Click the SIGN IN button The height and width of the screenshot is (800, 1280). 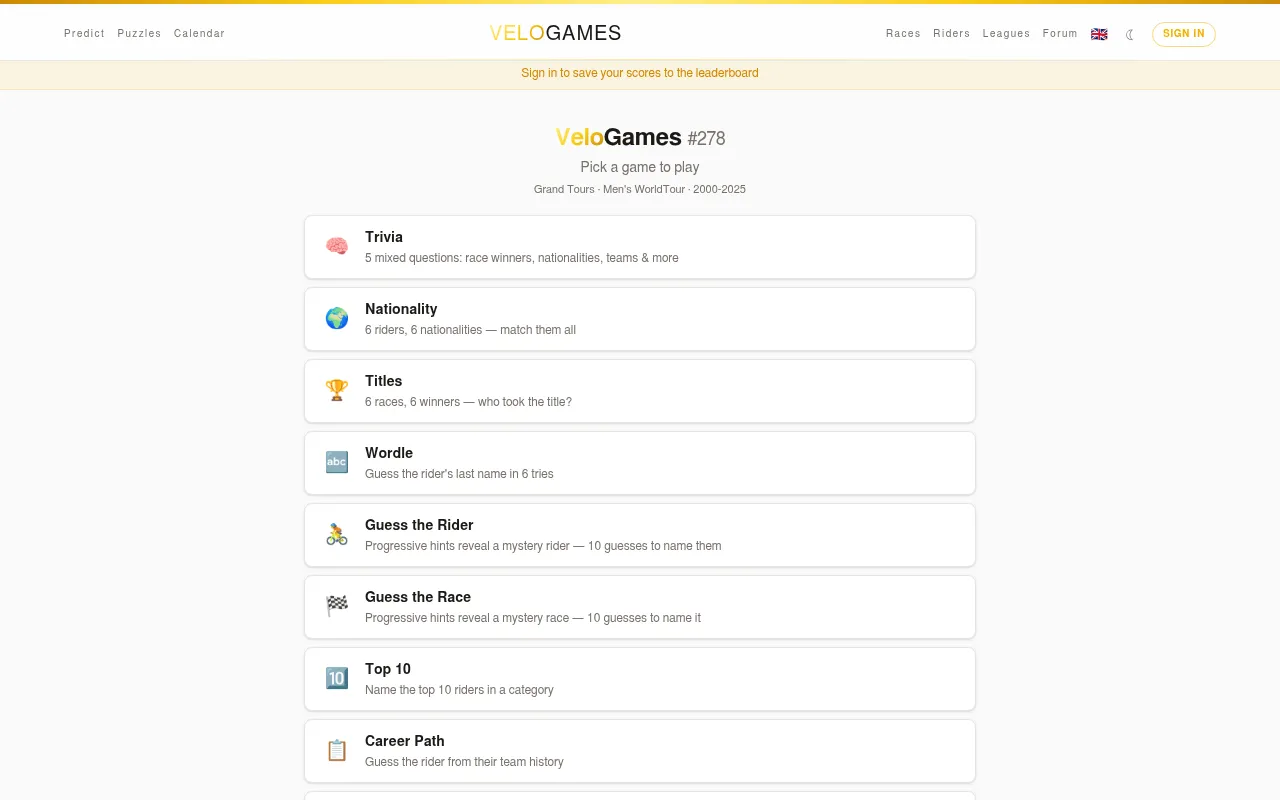coord(1184,34)
